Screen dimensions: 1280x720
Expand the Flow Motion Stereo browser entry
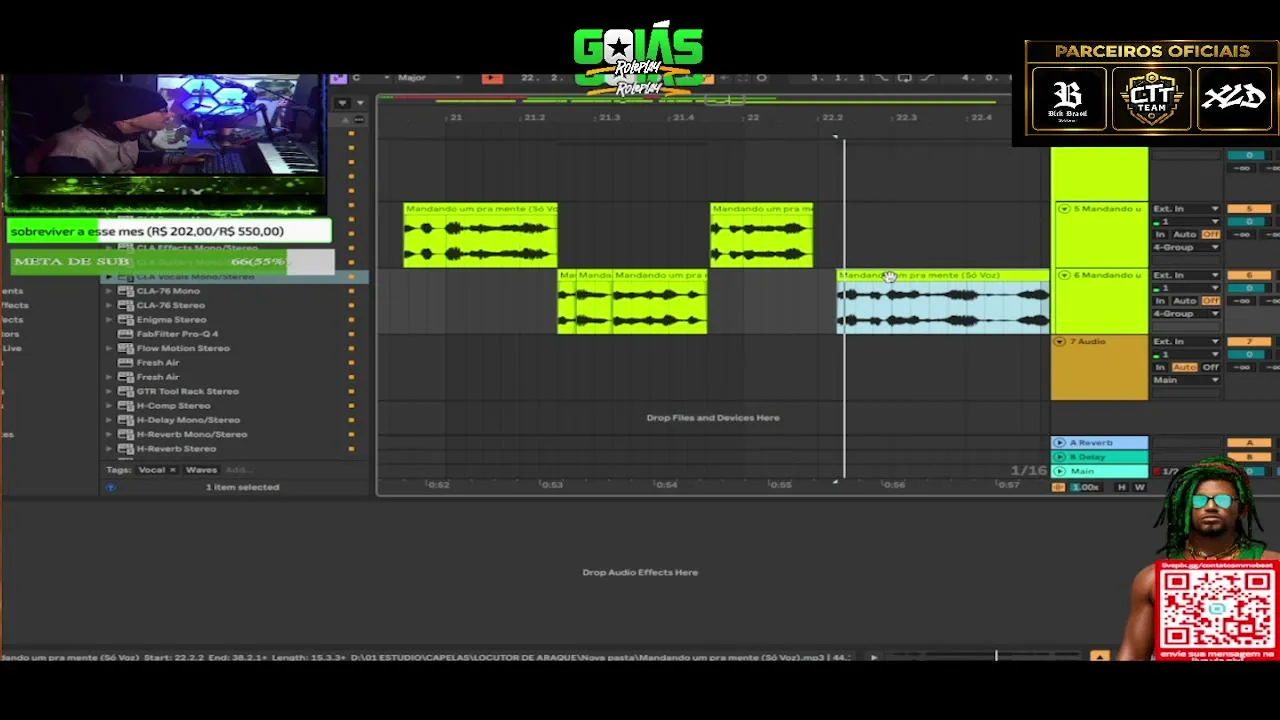pyautogui.click(x=109, y=348)
